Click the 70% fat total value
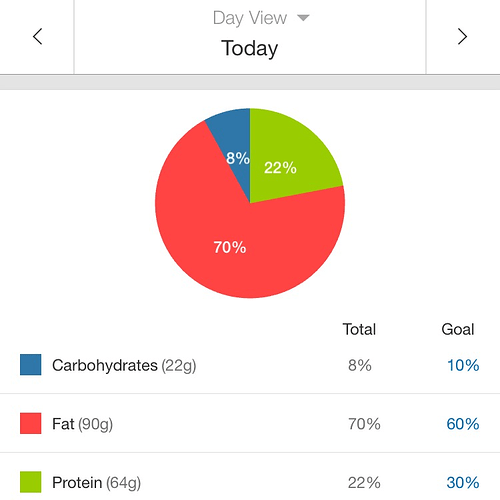This screenshot has height=500, width=500. tap(364, 424)
